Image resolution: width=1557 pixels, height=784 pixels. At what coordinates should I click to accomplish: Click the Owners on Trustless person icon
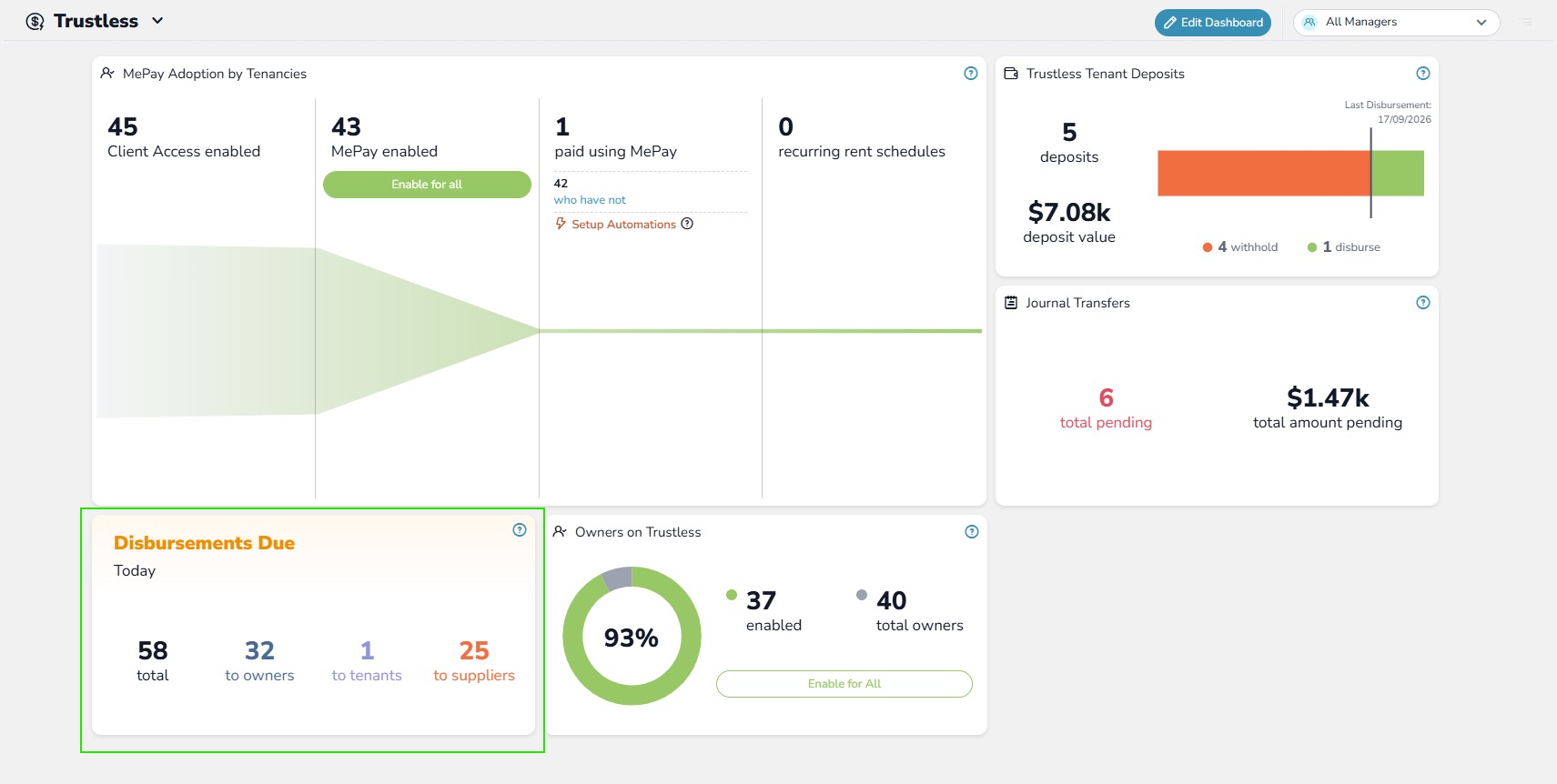click(560, 531)
